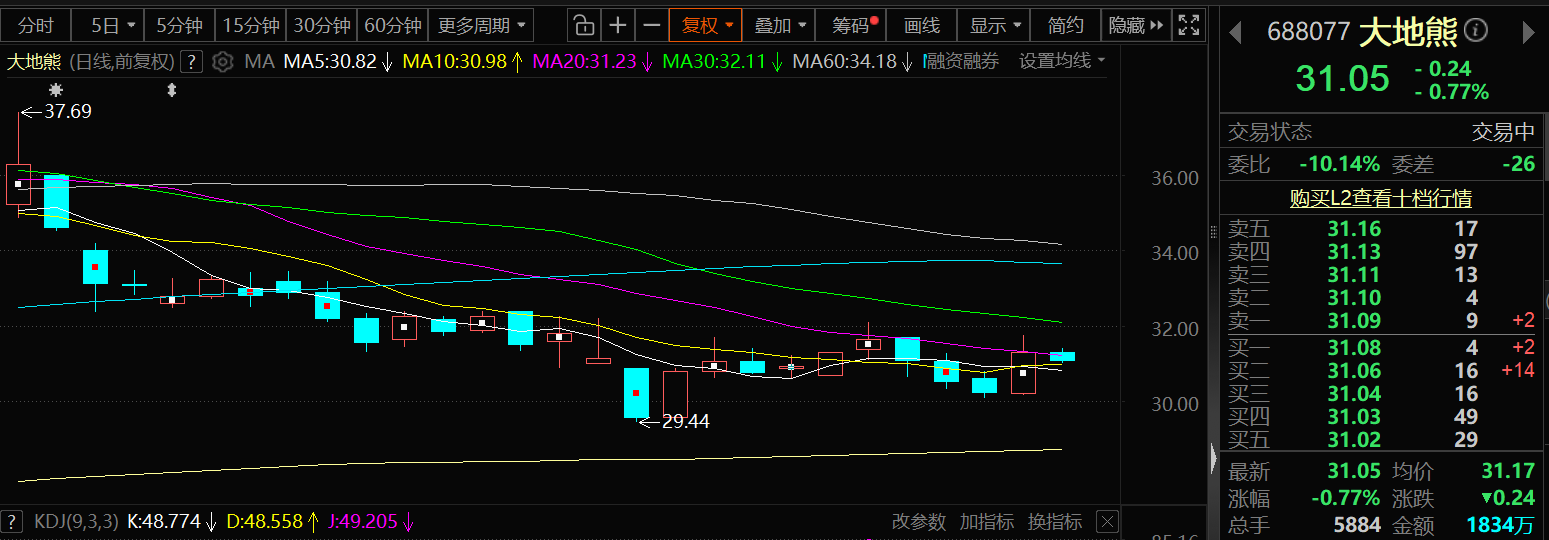Open the MA settings gear icon
This screenshot has height=540, width=1549.
[223, 62]
